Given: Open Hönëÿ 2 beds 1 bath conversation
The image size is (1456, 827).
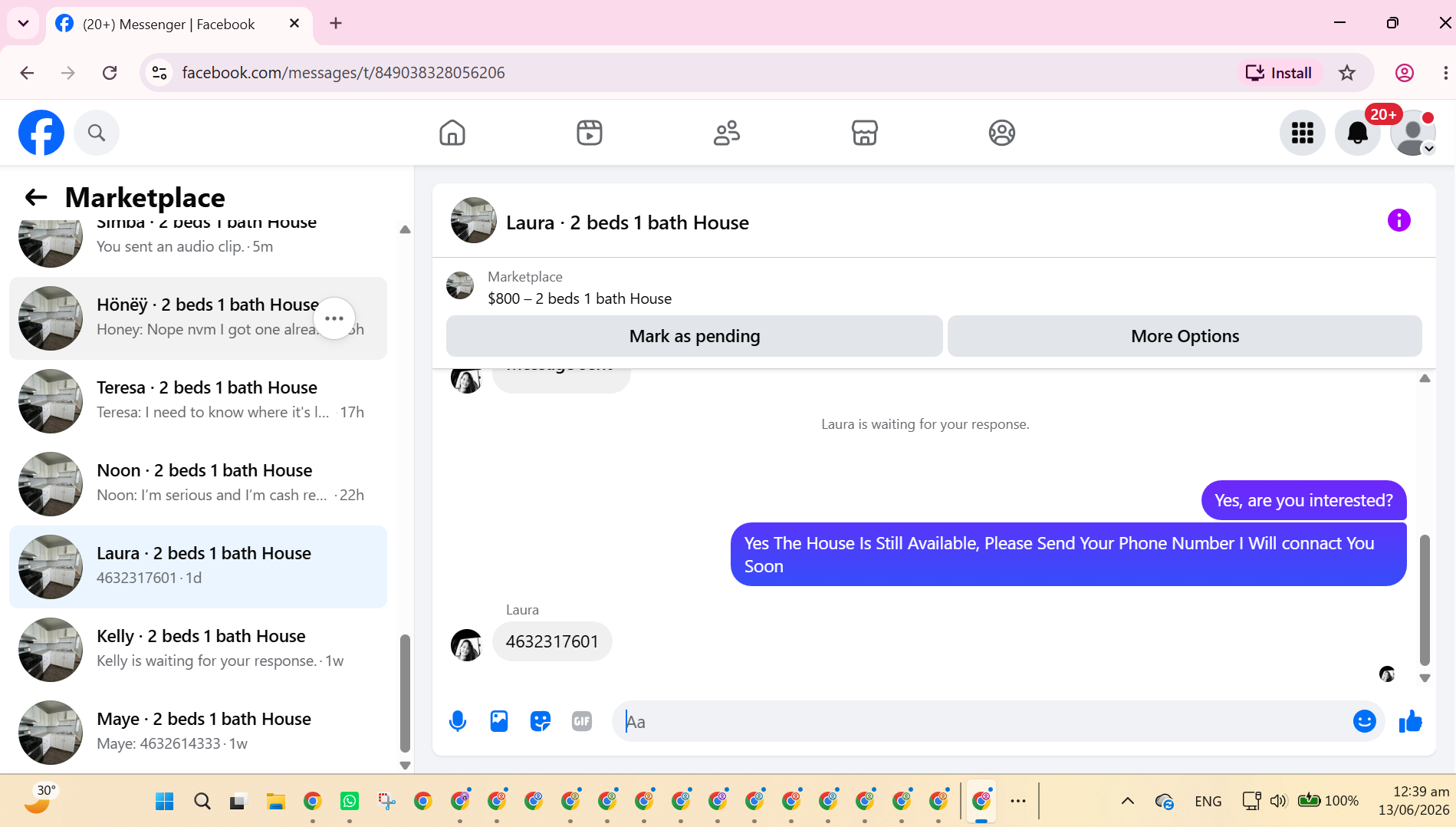Looking at the screenshot, I should [198, 318].
